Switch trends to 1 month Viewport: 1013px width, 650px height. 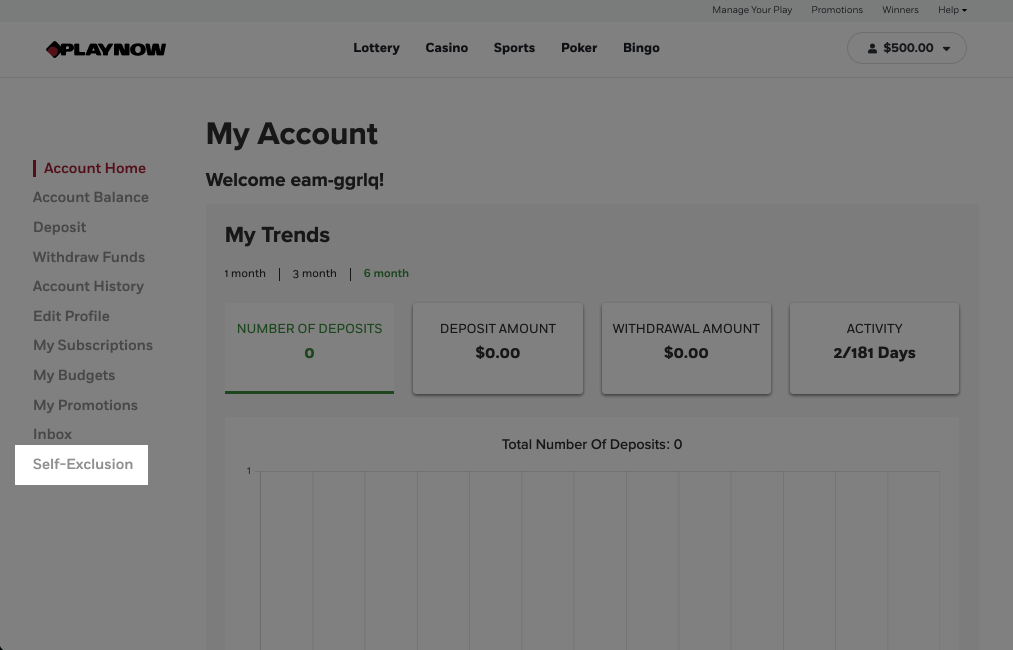tap(245, 273)
